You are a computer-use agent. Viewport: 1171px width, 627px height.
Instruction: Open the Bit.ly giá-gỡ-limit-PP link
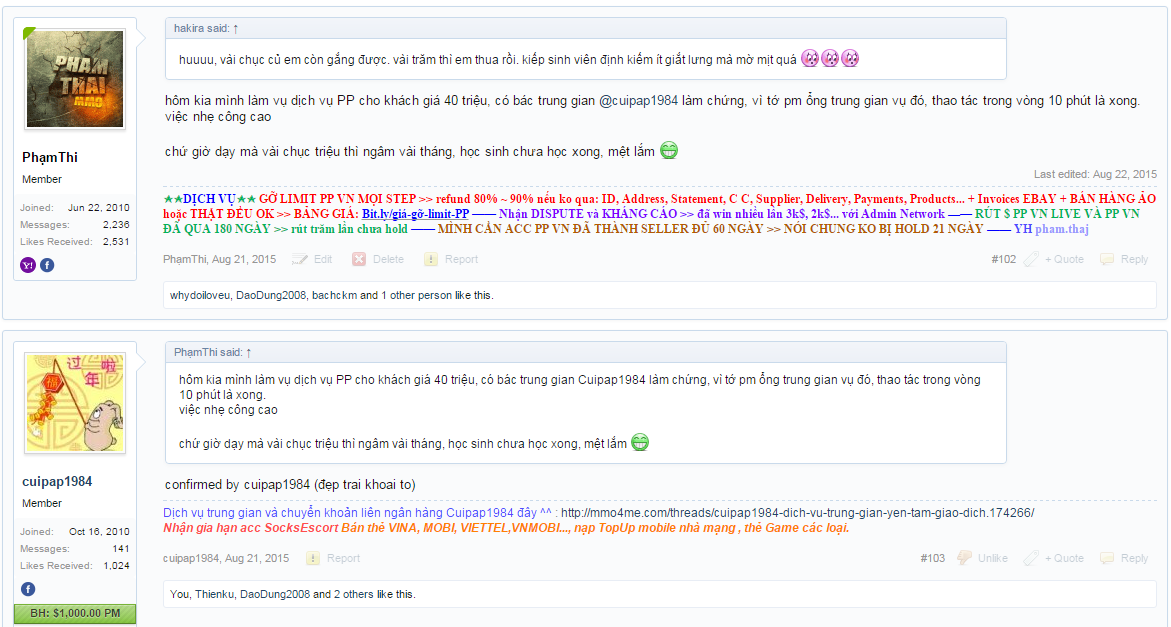click(415, 214)
